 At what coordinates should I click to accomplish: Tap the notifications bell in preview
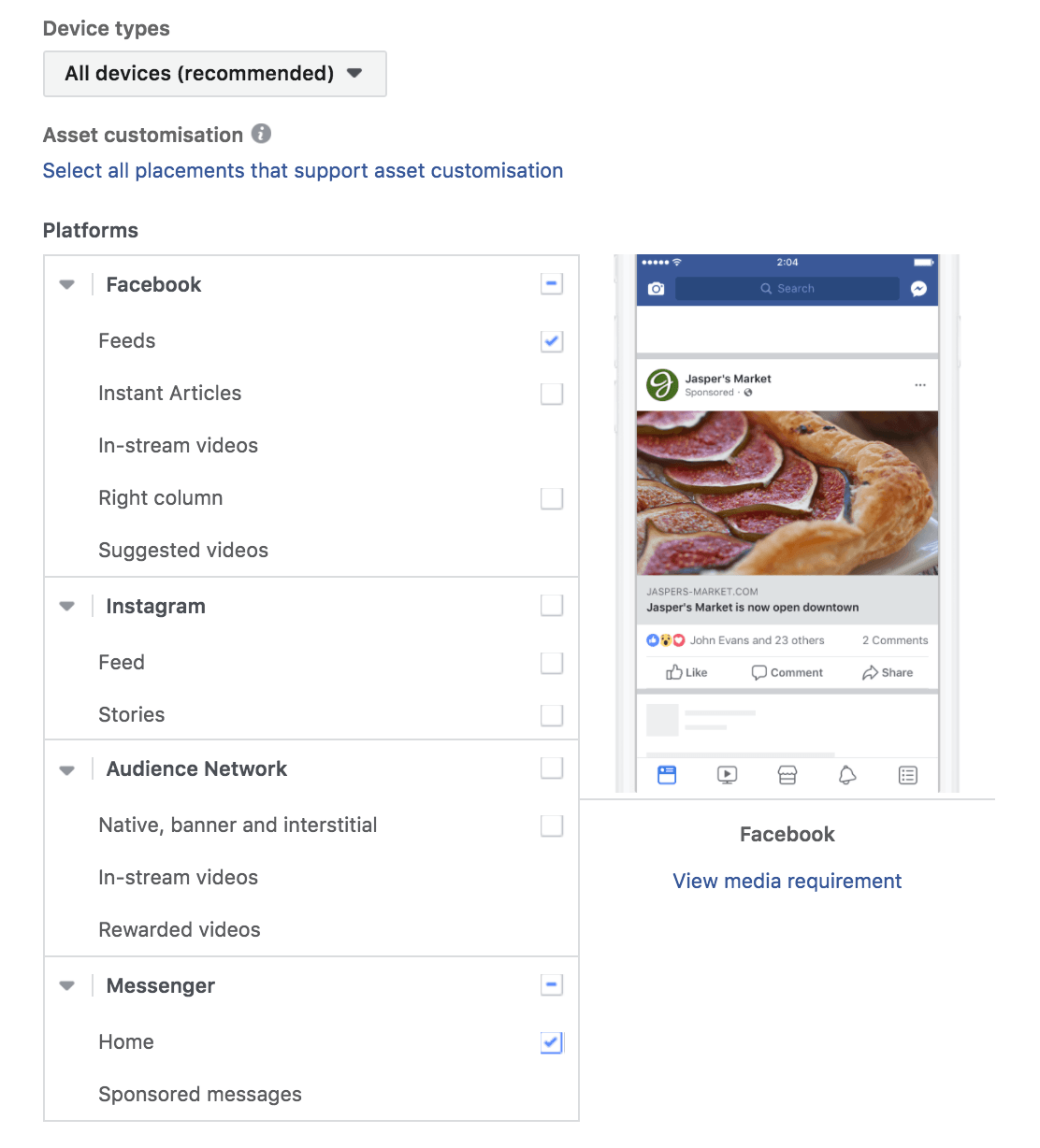[847, 775]
